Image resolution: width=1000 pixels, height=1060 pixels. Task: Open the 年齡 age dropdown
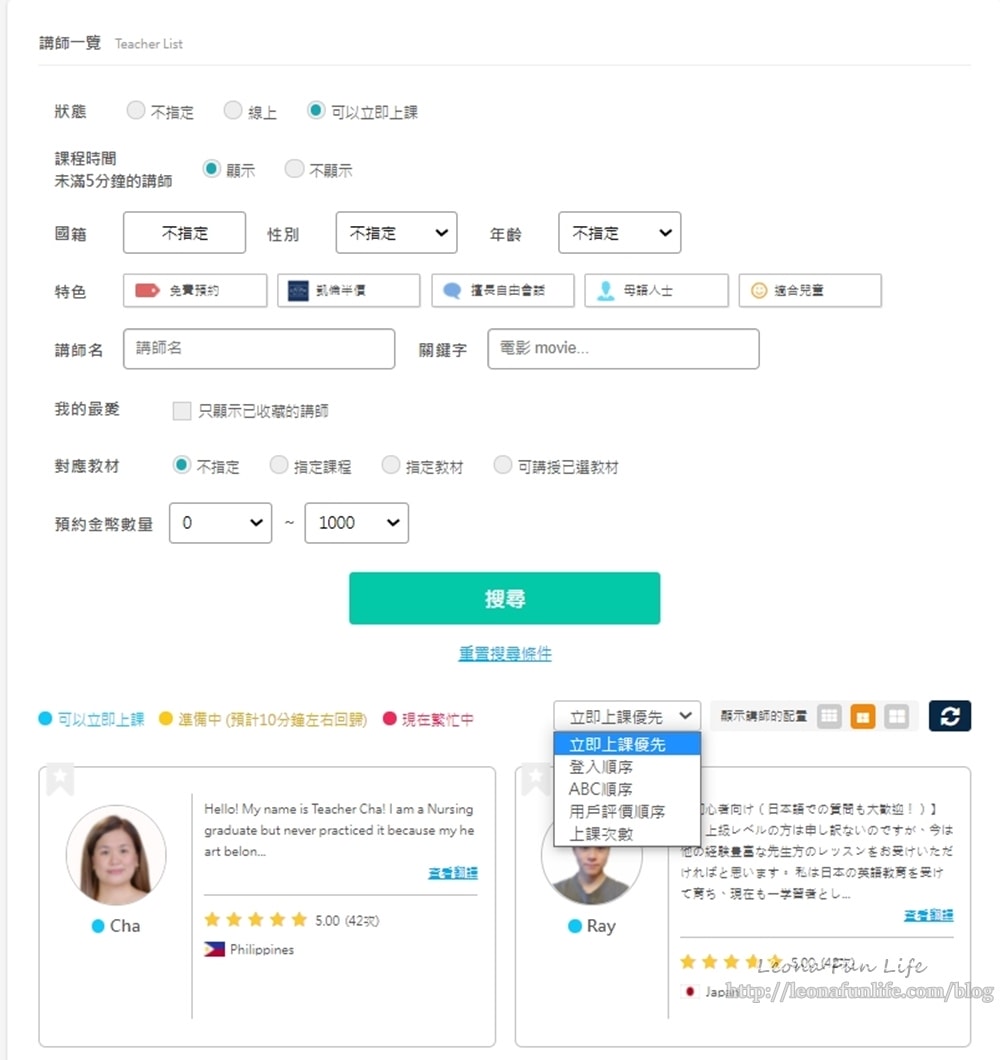[619, 233]
